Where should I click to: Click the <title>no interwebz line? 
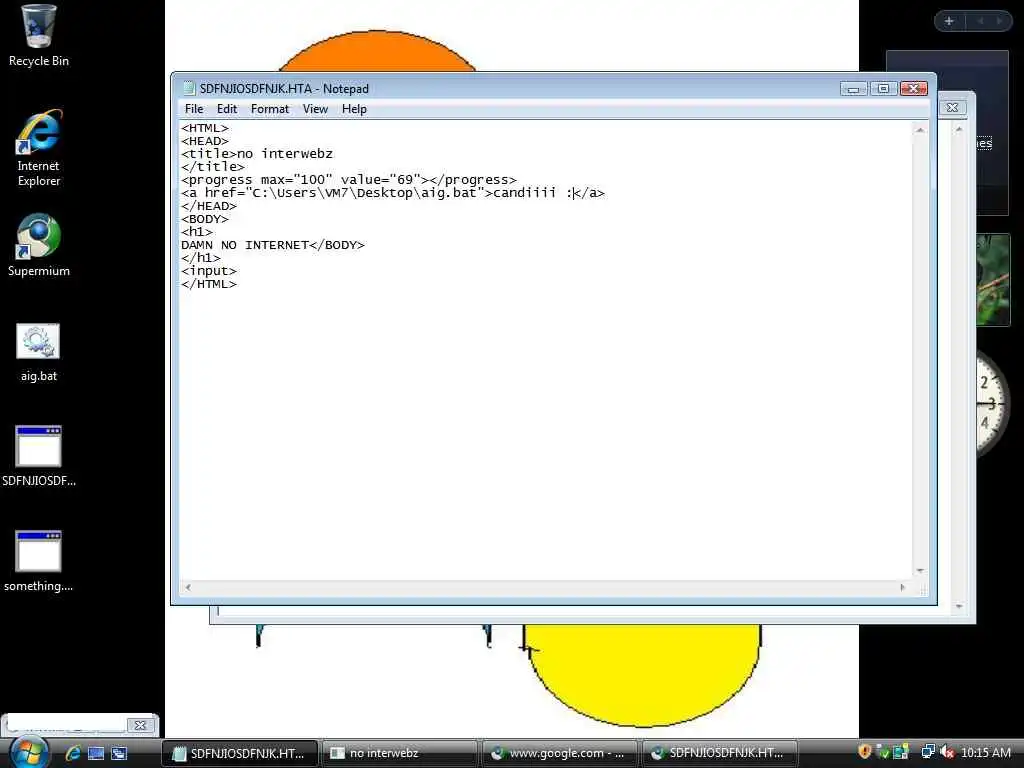(257, 153)
